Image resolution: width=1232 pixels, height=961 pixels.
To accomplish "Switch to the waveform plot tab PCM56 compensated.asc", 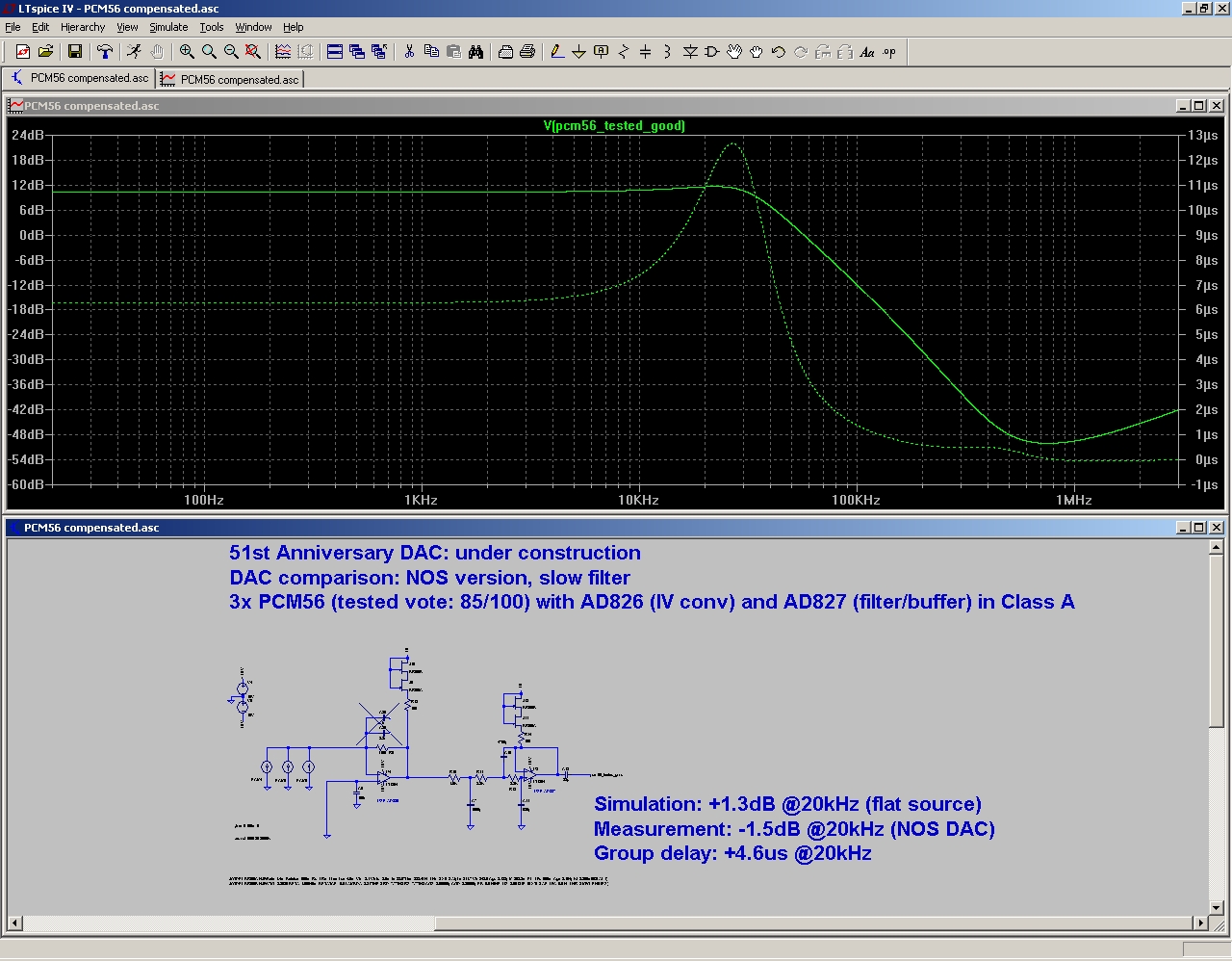I will tap(230, 79).
